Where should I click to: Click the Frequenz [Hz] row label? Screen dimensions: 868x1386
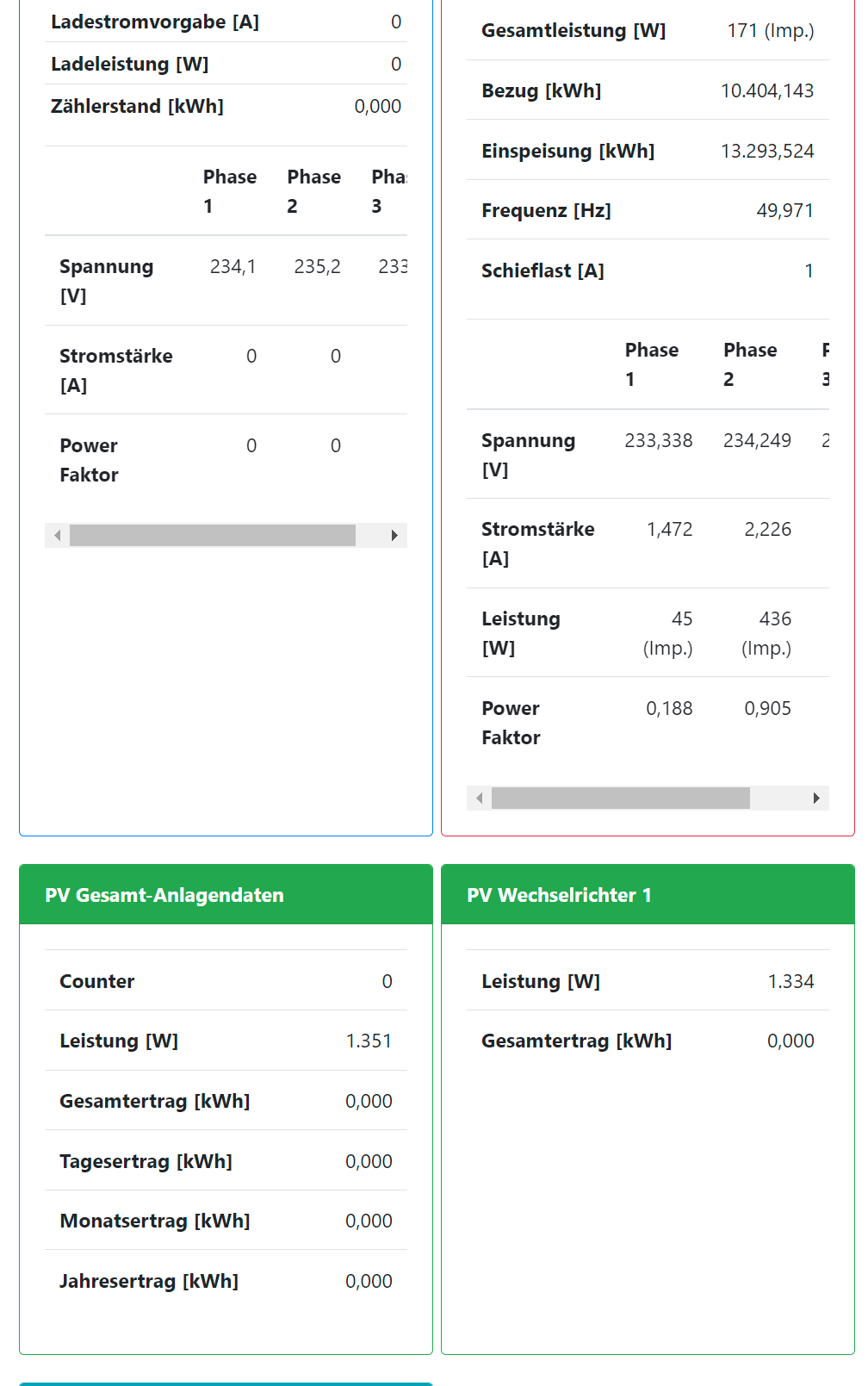pyautogui.click(x=546, y=210)
